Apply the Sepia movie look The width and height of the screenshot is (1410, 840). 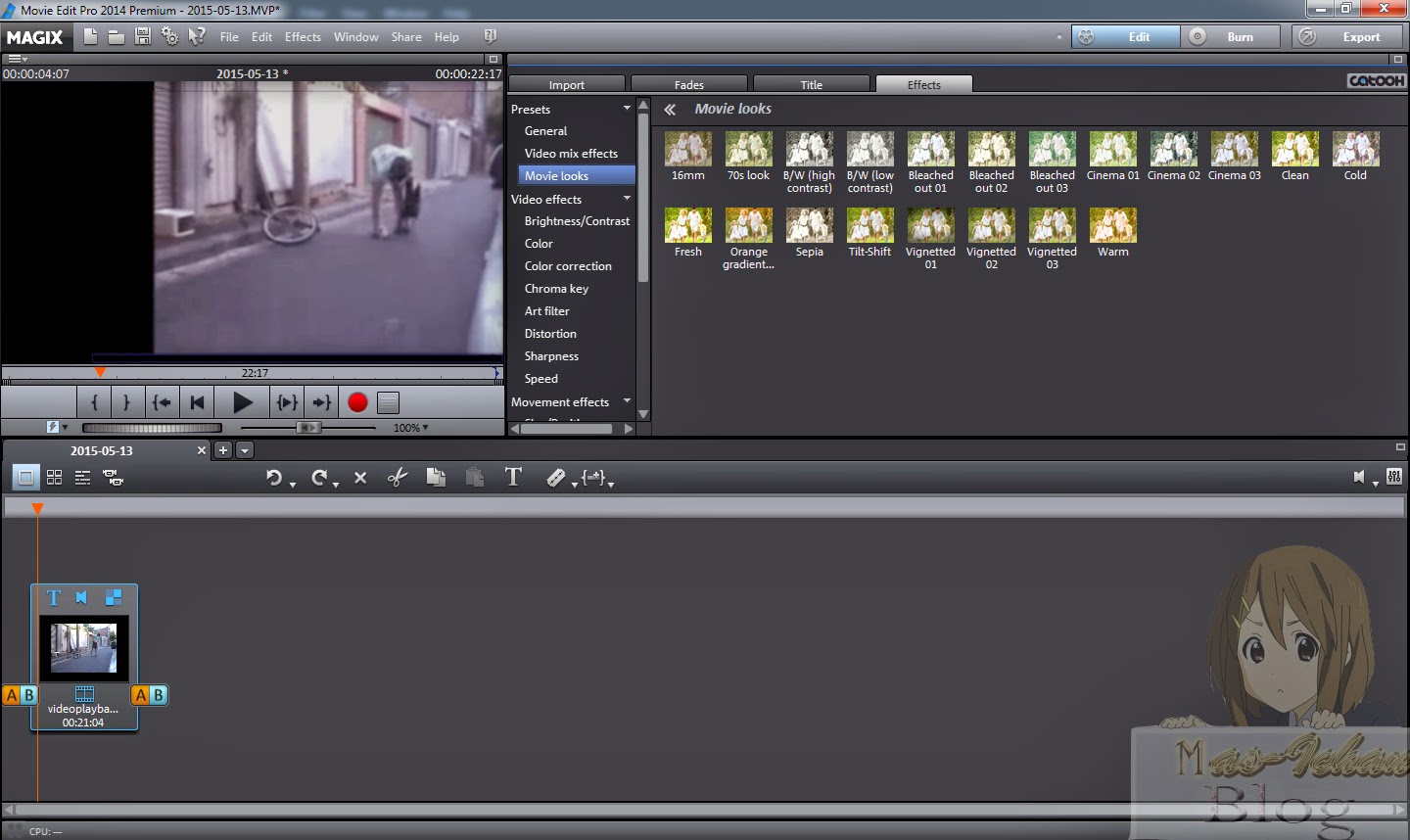[810, 232]
